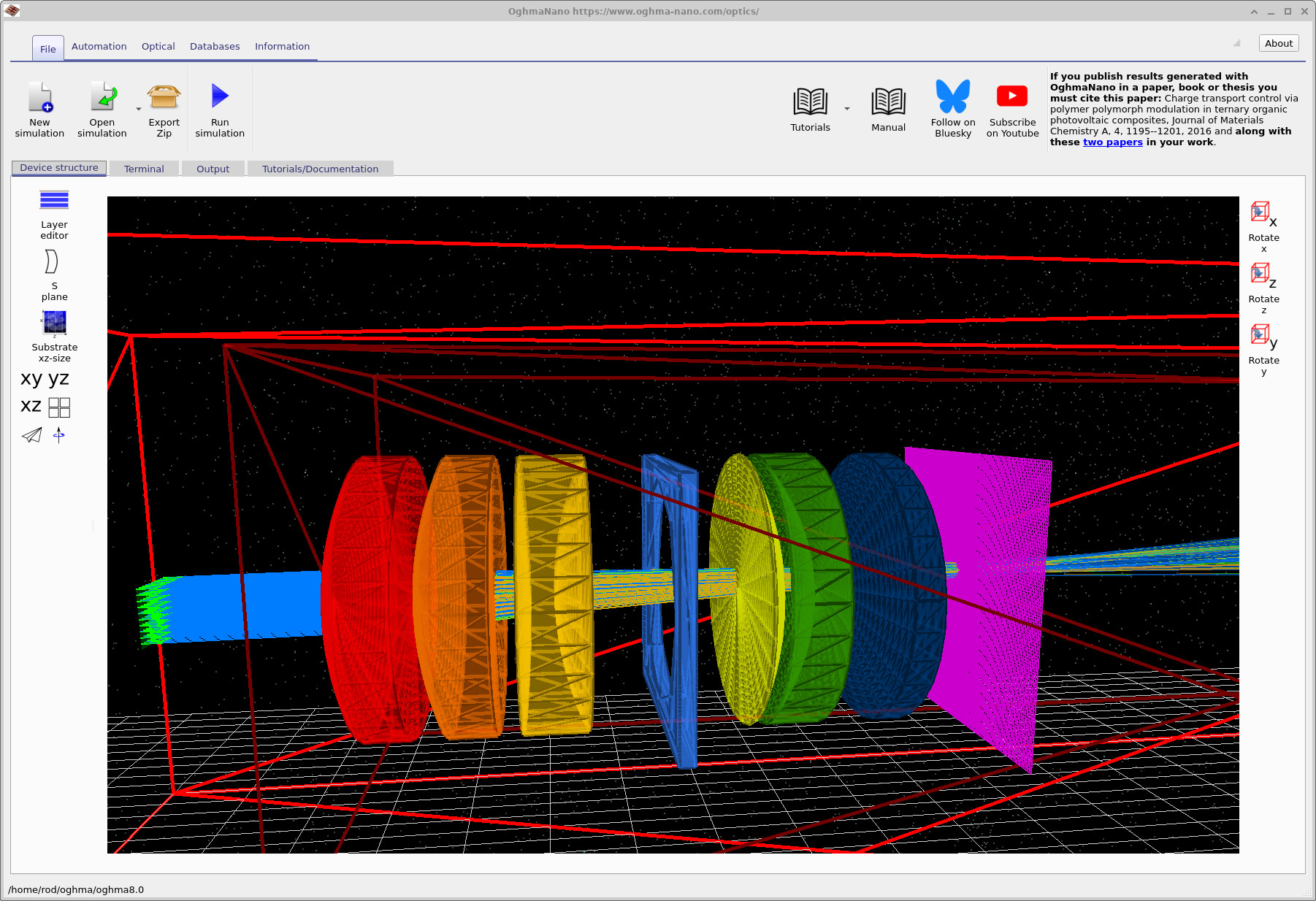1316x901 pixels.
Task: Set view to the xy plane
Action: [31, 379]
